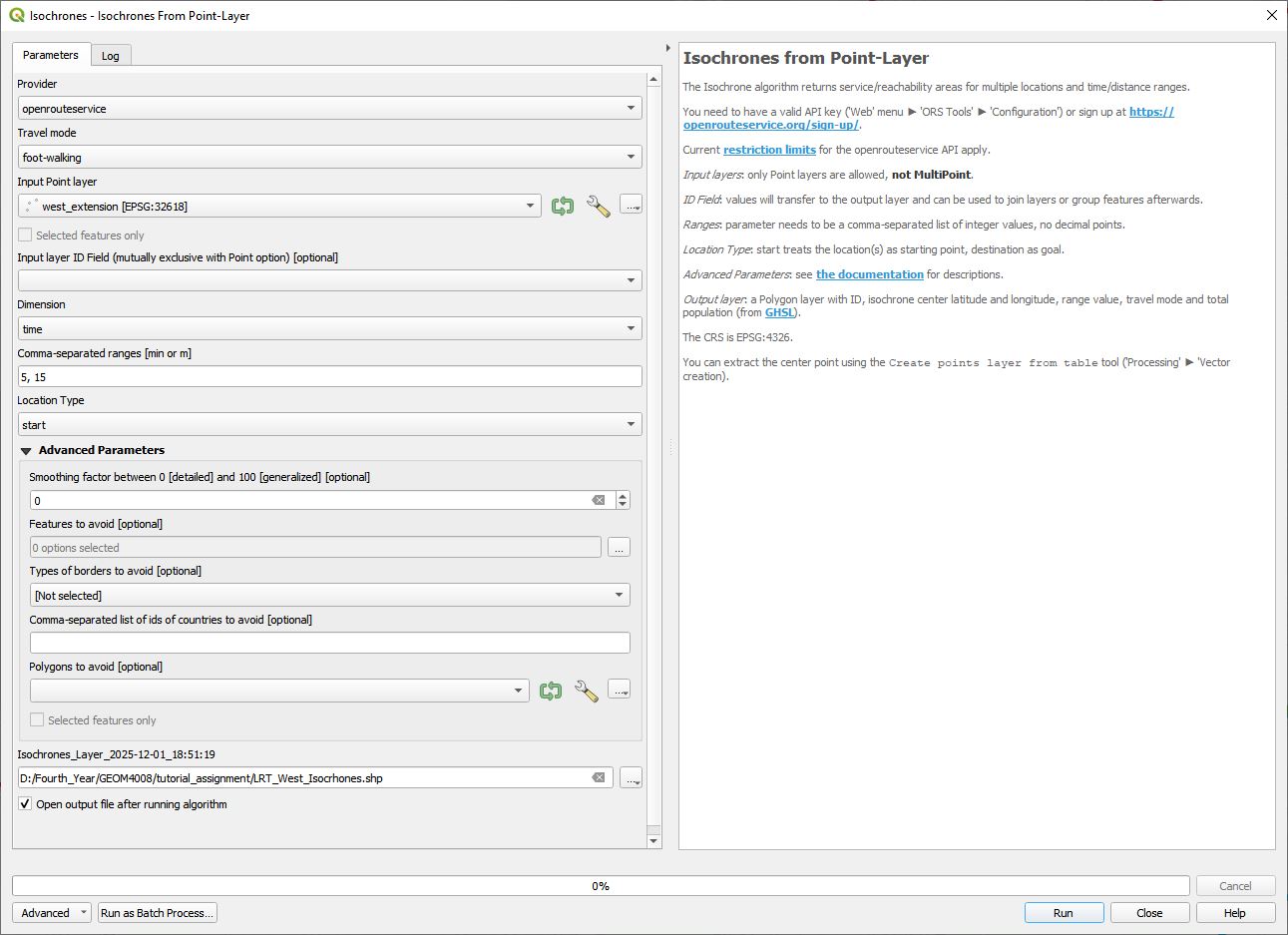Open the restriction limits link

[x=769, y=150]
